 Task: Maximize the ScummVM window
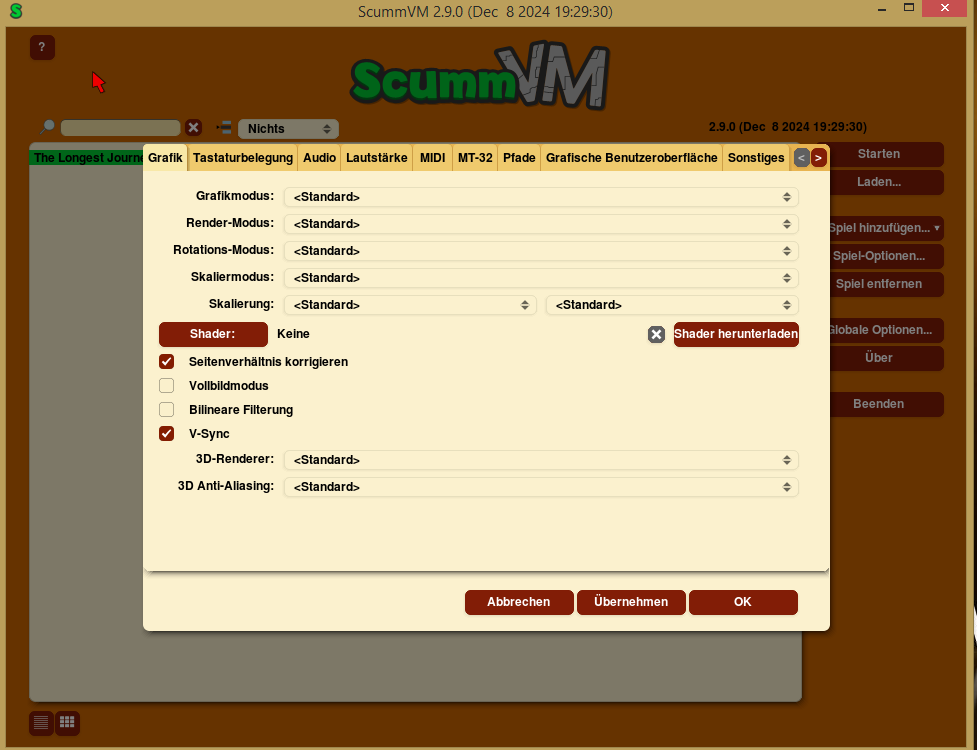[908, 8]
